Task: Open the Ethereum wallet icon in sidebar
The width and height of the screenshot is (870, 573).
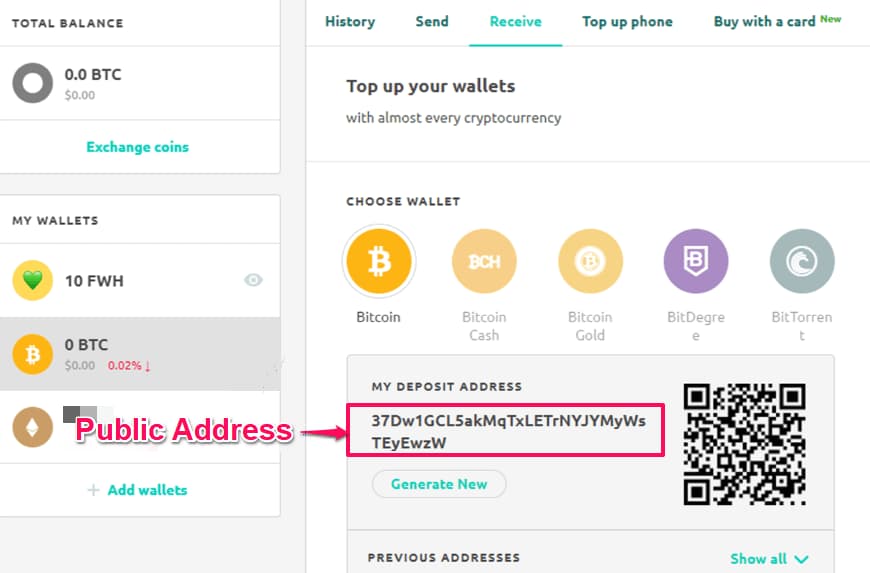Action: coord(33,427)
